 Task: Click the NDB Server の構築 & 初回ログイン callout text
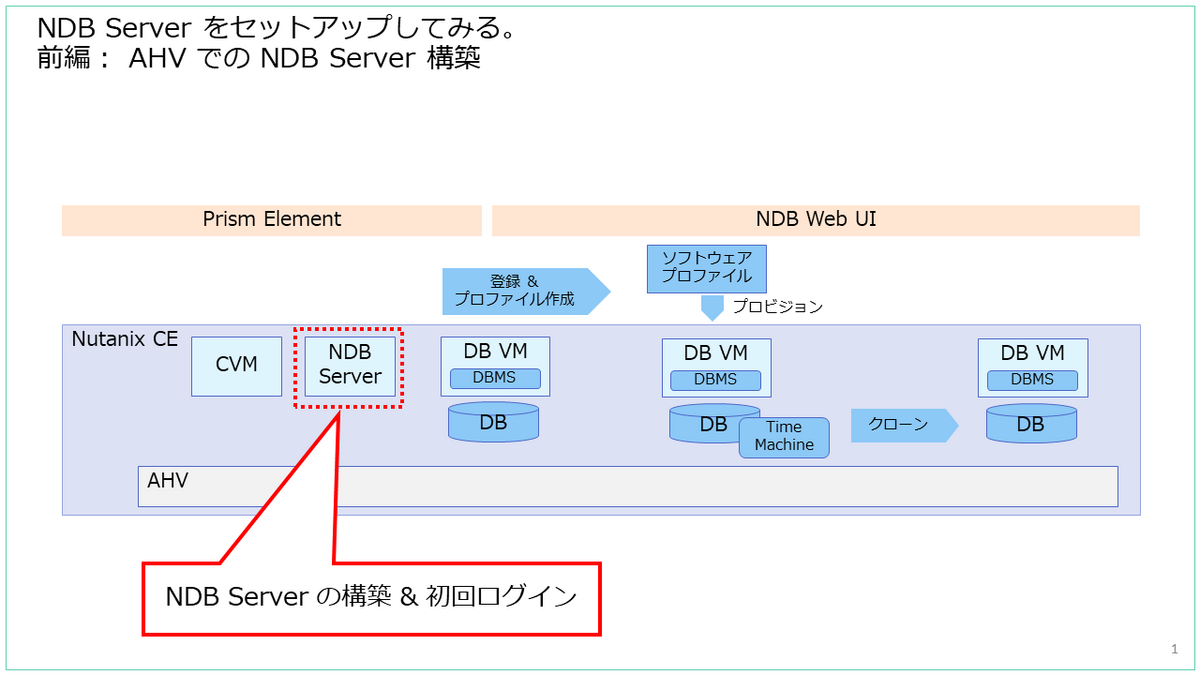pos(372,598)
